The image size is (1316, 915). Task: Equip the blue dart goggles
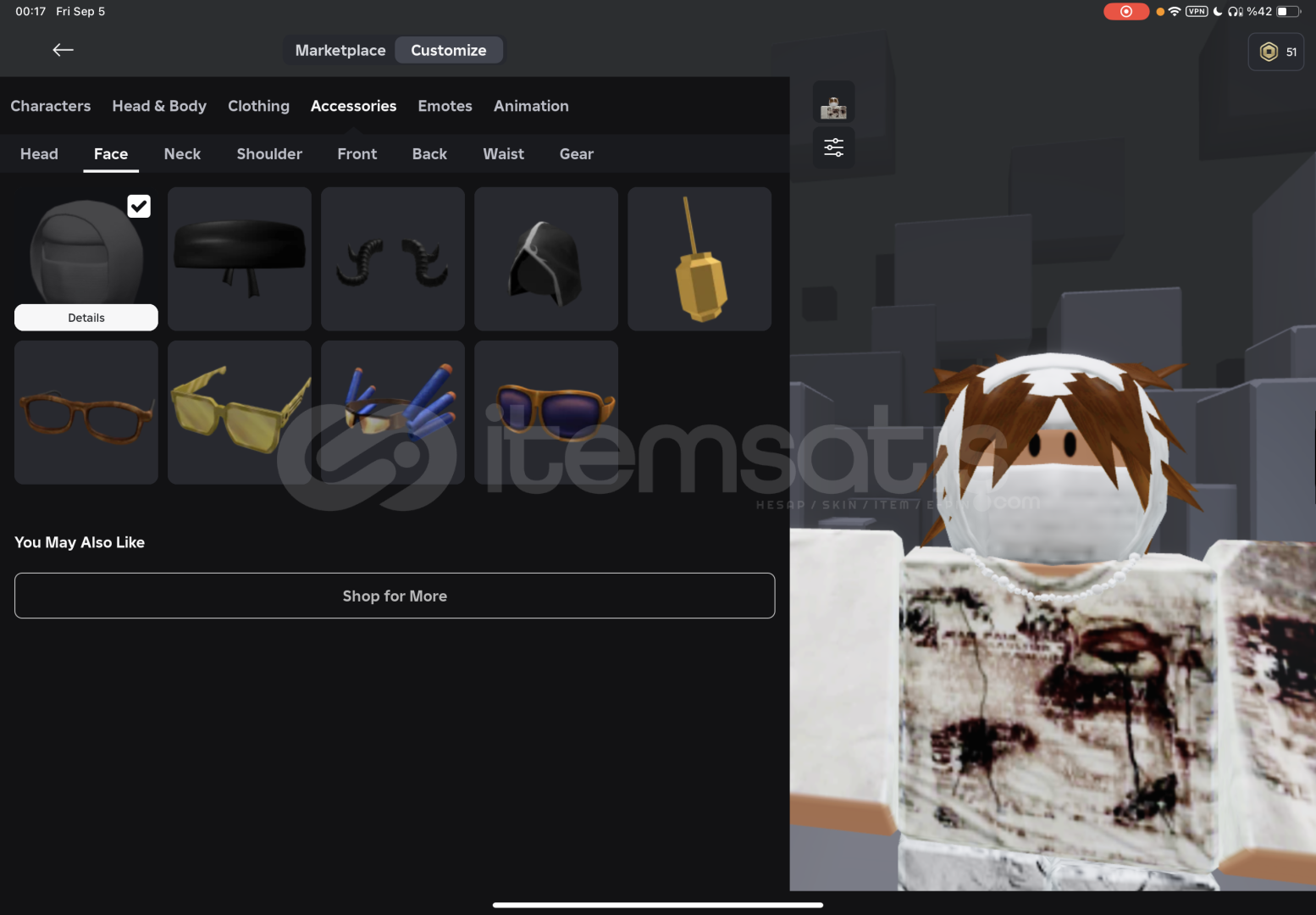393,413
